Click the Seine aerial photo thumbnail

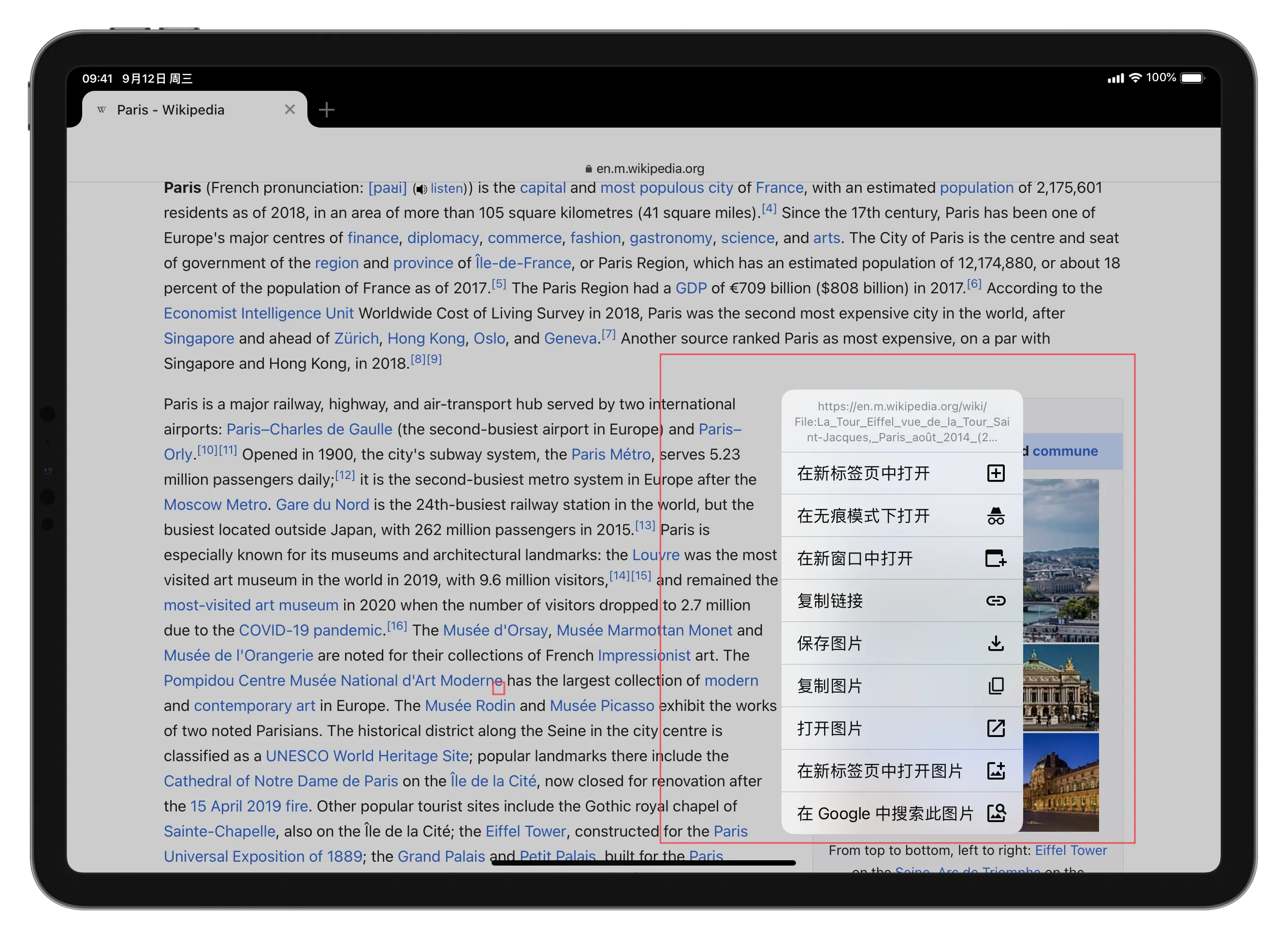click(1060, 561)
